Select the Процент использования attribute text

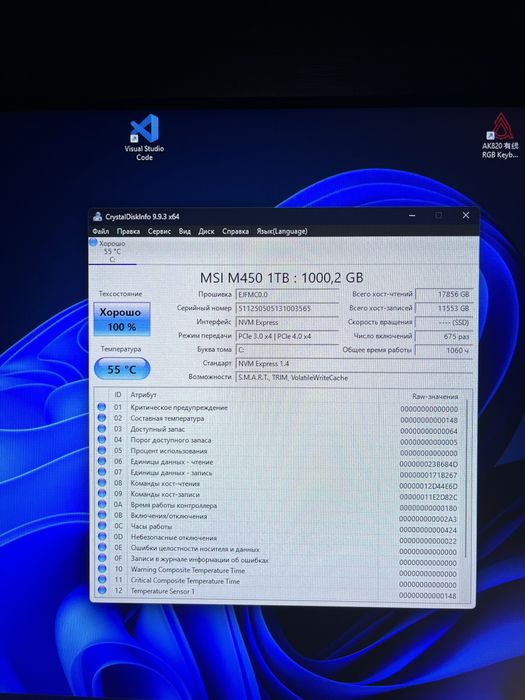click(x=169, y=451)
